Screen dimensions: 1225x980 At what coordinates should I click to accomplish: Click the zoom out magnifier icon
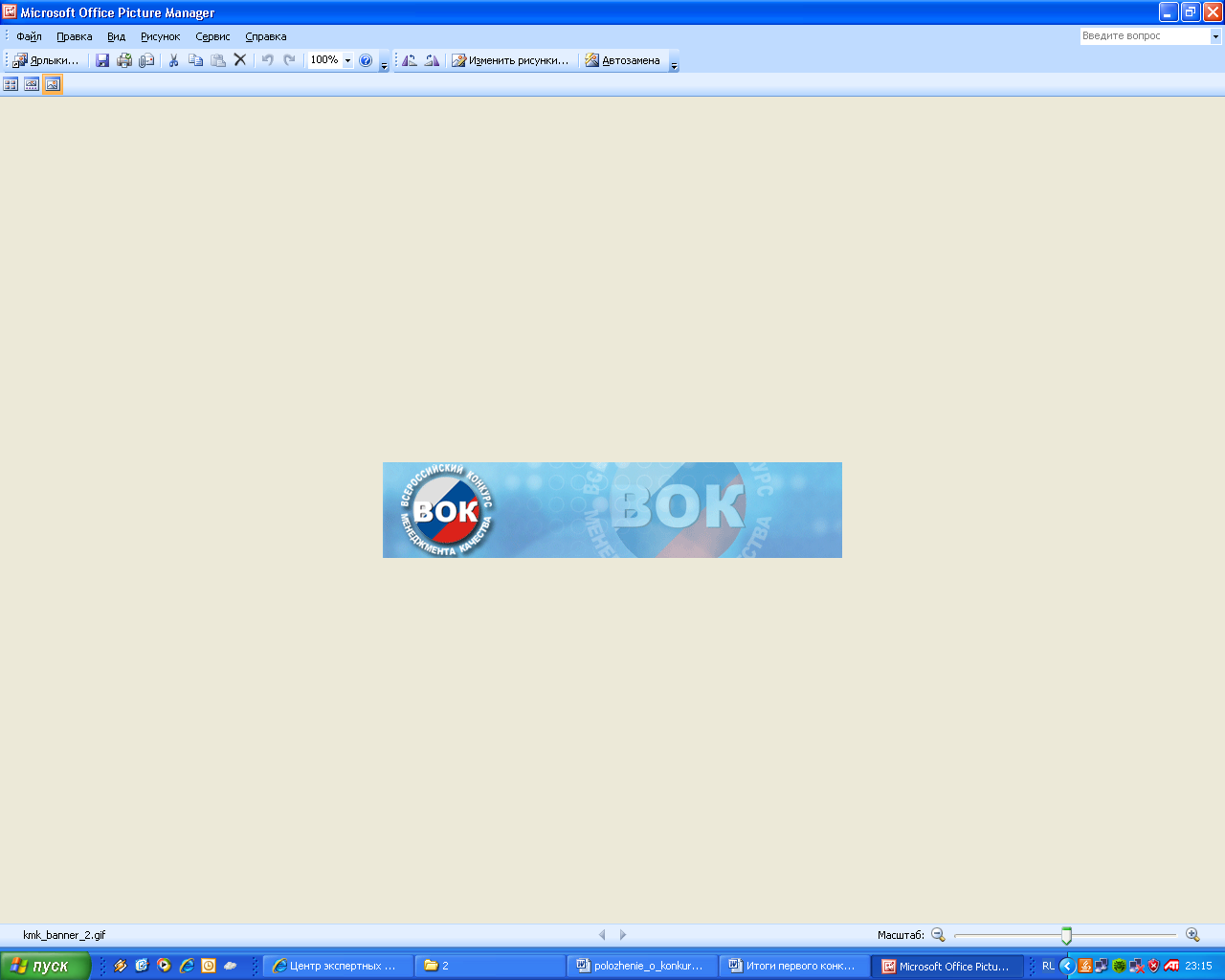coord(938,935)
